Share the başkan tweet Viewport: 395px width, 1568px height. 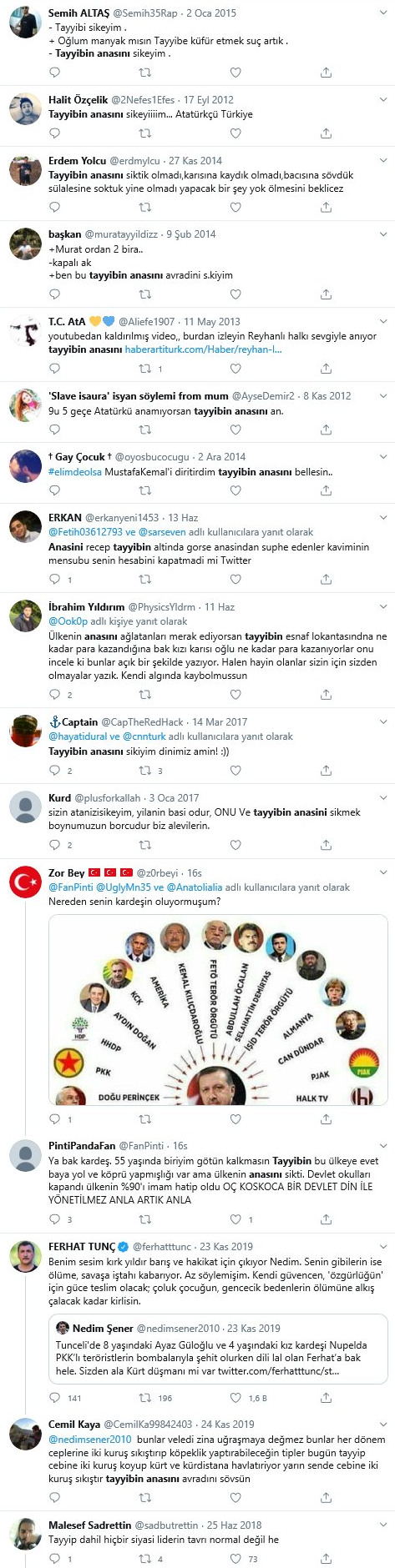click(326, 294)
